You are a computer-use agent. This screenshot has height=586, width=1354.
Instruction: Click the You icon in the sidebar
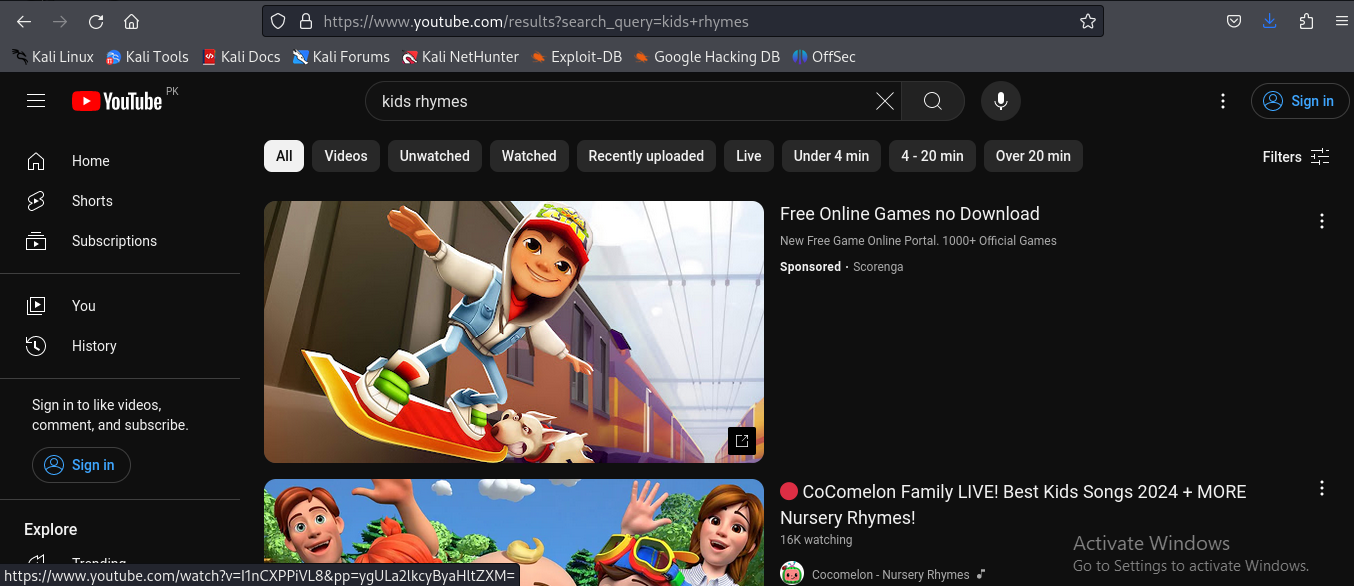(36, 306)
